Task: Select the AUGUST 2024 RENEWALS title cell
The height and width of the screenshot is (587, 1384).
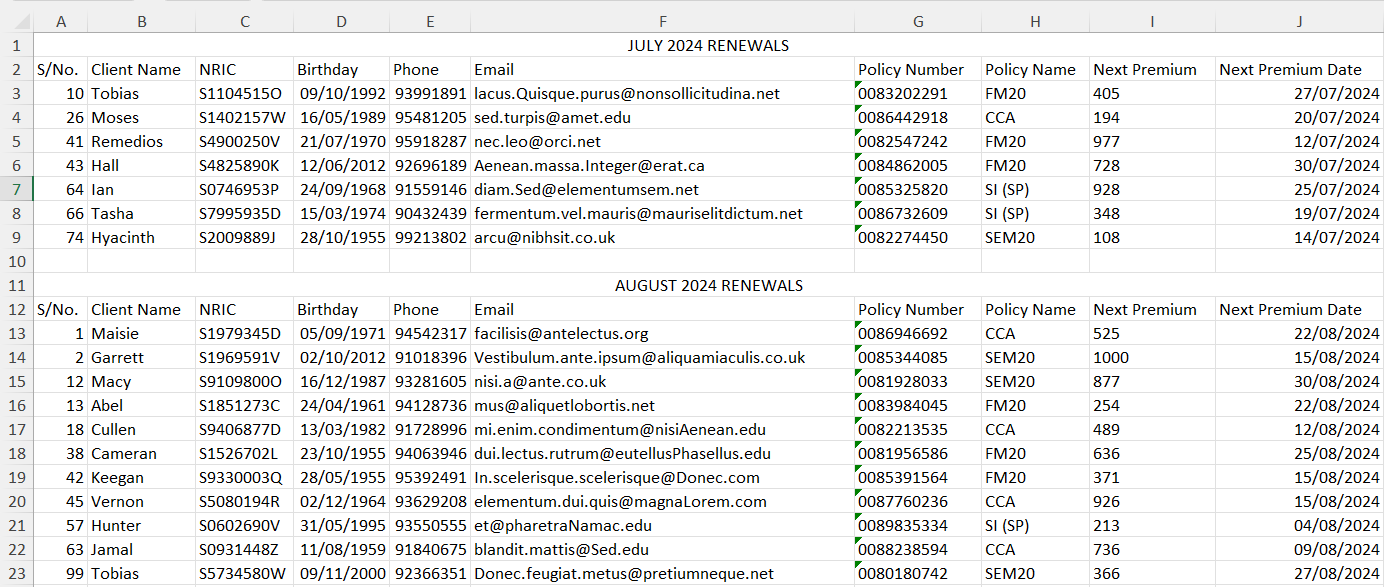Action: (708, 285)
